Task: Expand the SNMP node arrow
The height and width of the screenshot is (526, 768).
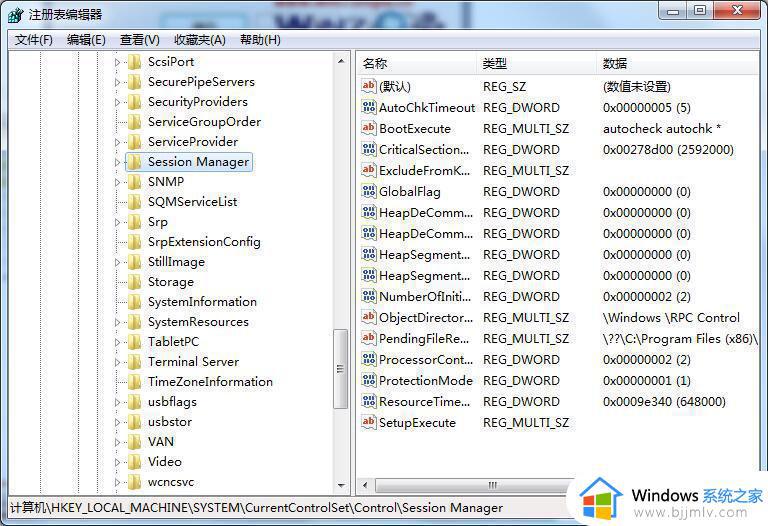Action: (117, 182)
